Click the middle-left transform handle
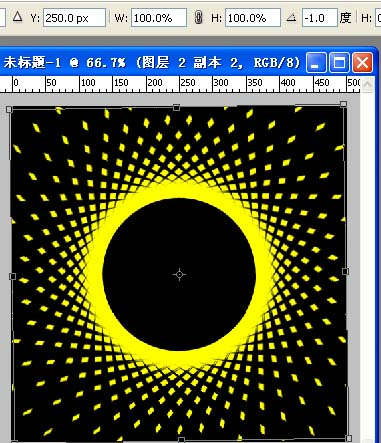 coord(12,276)
